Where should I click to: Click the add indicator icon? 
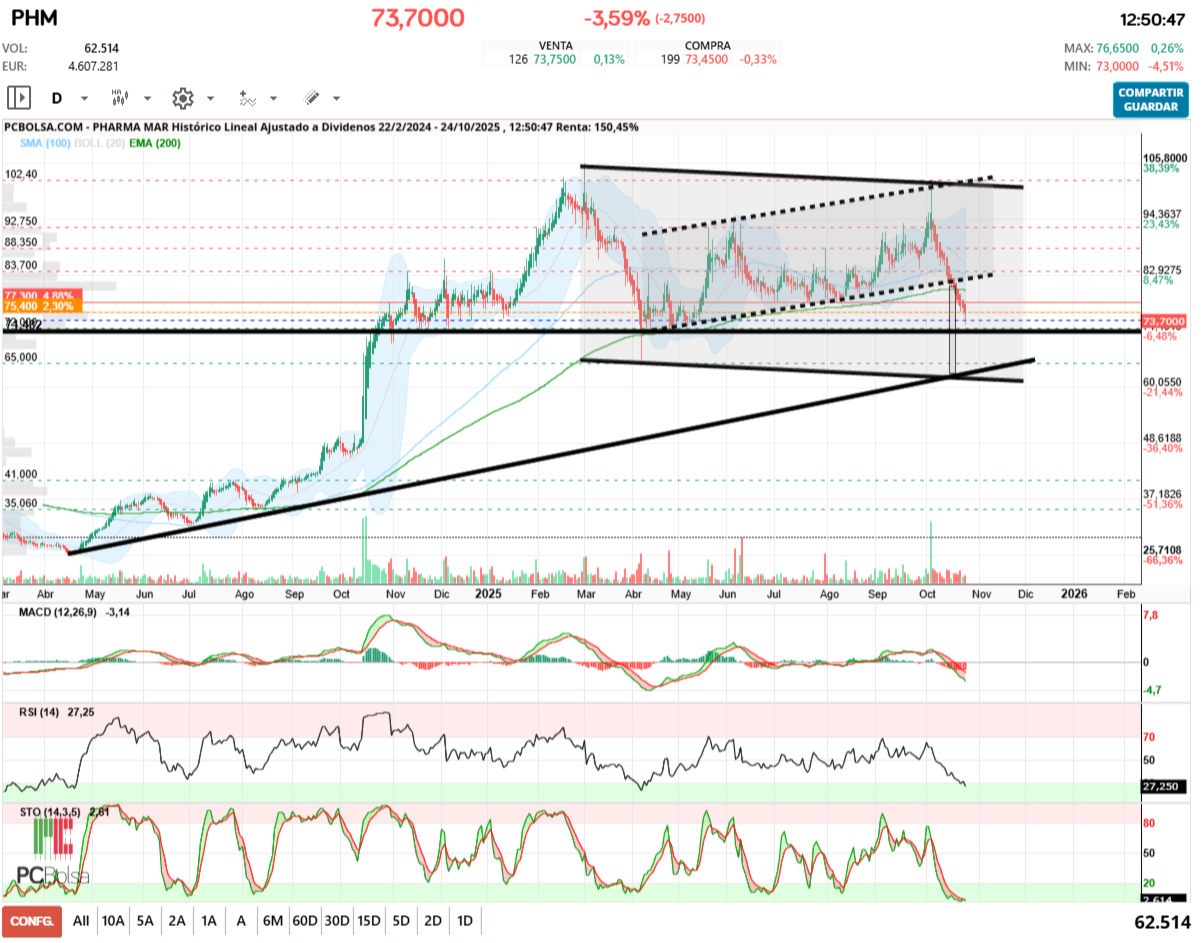coord(246,98)
